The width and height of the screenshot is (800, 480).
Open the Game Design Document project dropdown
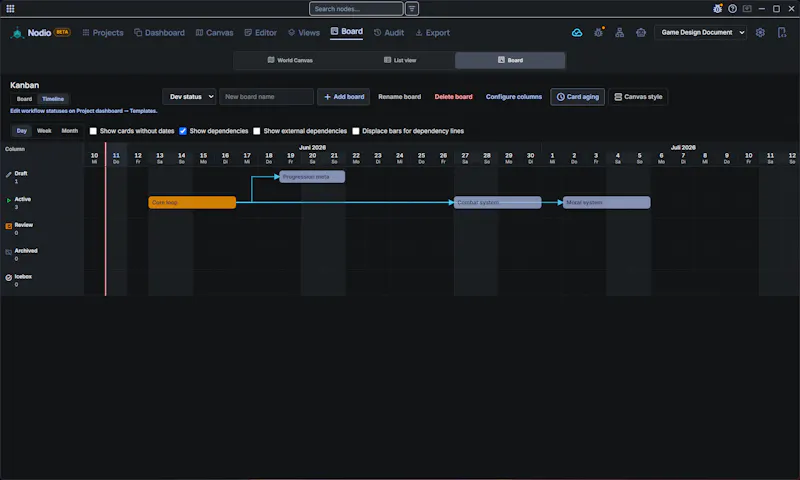pyautogui.click(x=701, y=32)
